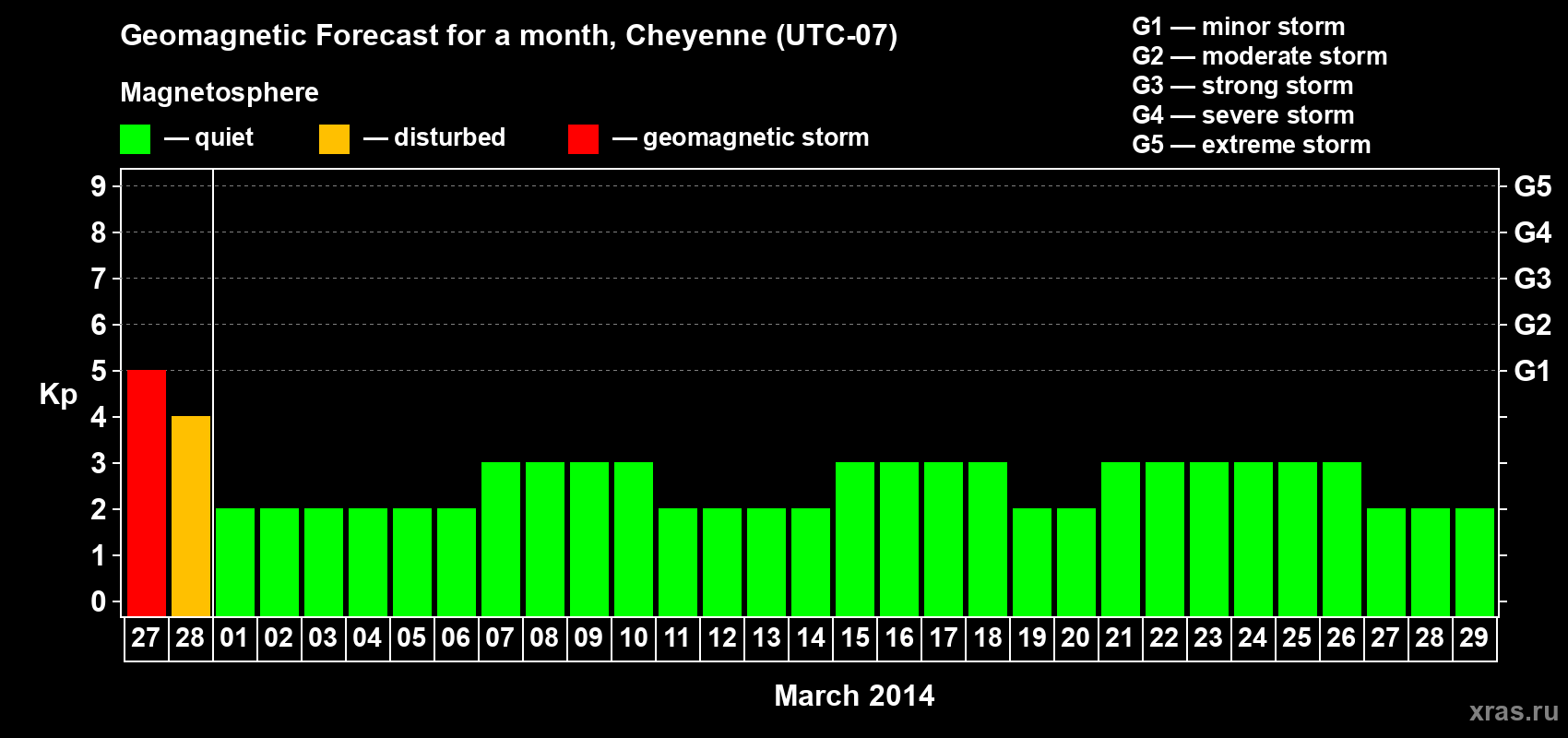The width and height of the screenshot is (1568, 738).
Task: Select the green bar for date 20
Action: (x=1076, y=563)
